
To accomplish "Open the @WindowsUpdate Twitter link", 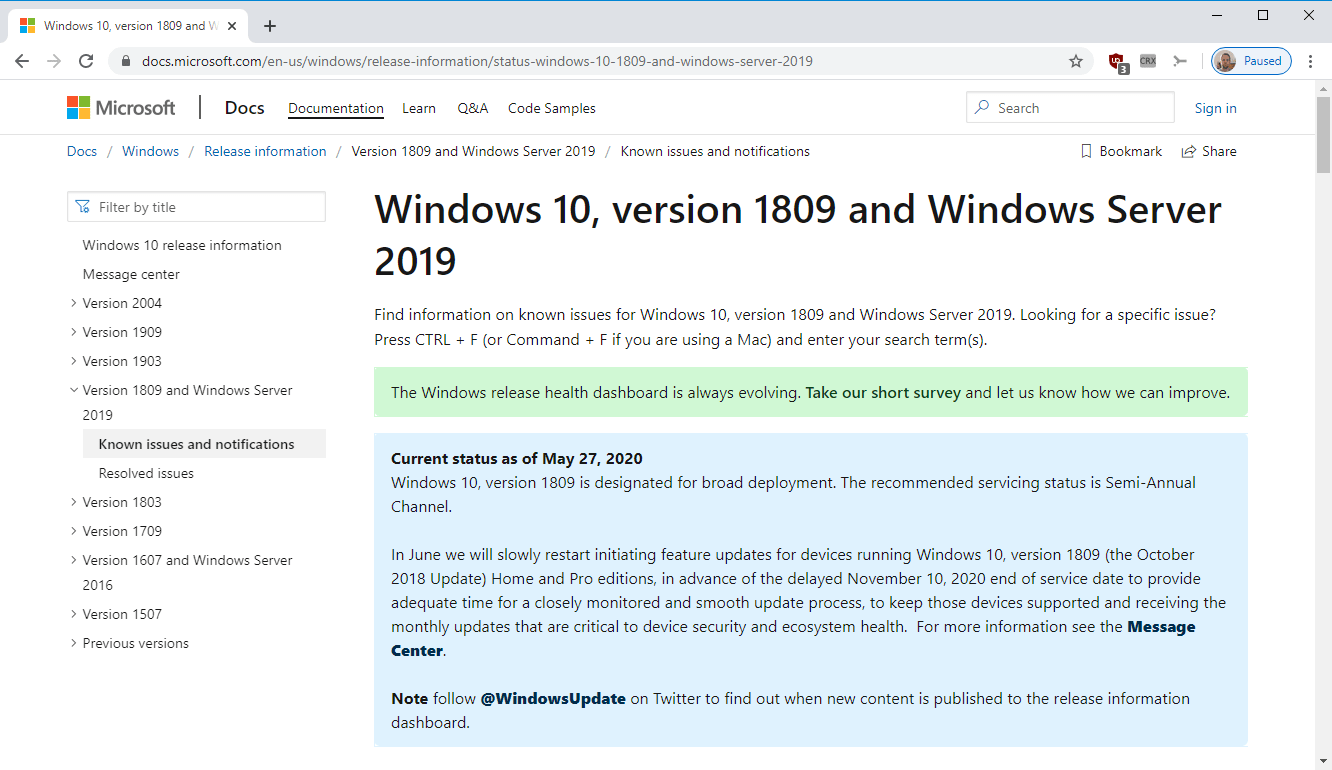I will tap(553, 698).
